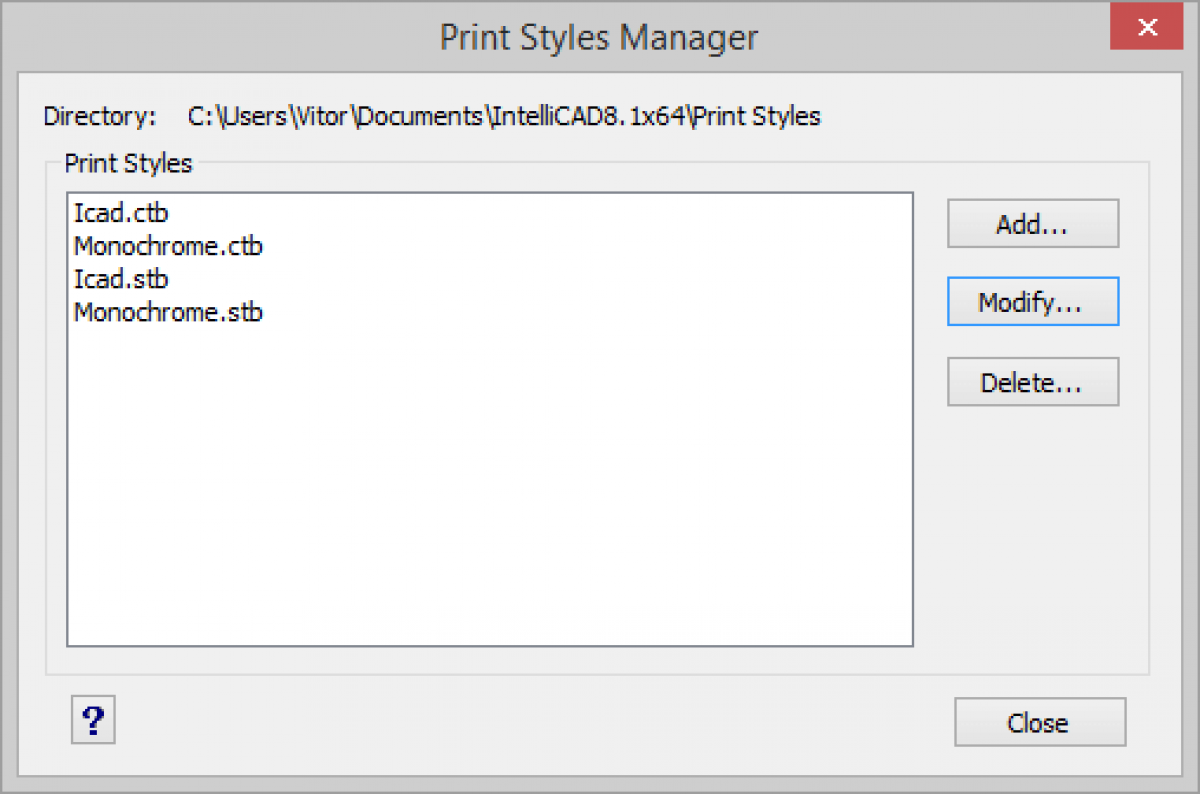Highlight Icad.ctb before modifying

(x=120, y=212)
